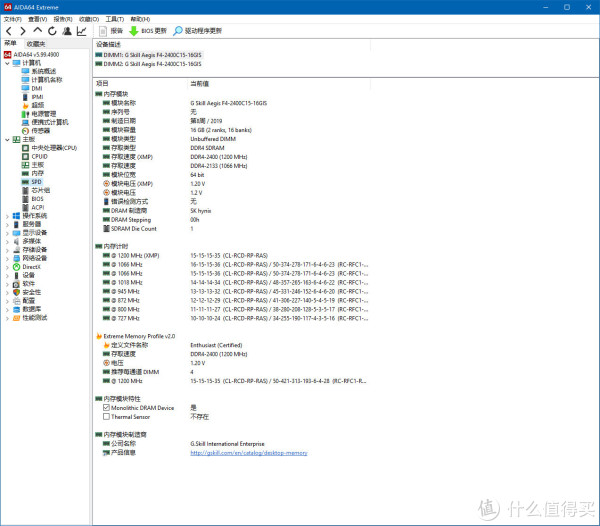Screen dimensions: 600x526
Task: Collapse the 计算机 tree node
Action: pos(7,63)
